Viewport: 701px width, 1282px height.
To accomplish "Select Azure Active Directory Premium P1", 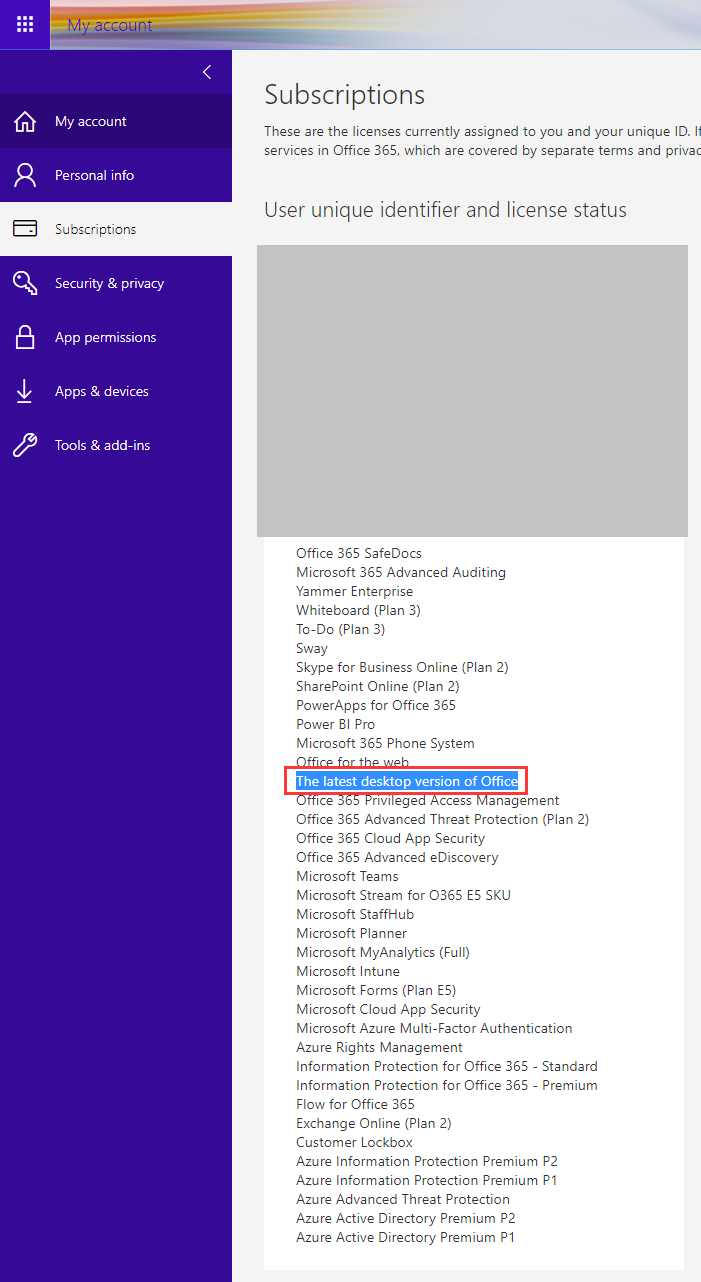I will [406, 1237].
